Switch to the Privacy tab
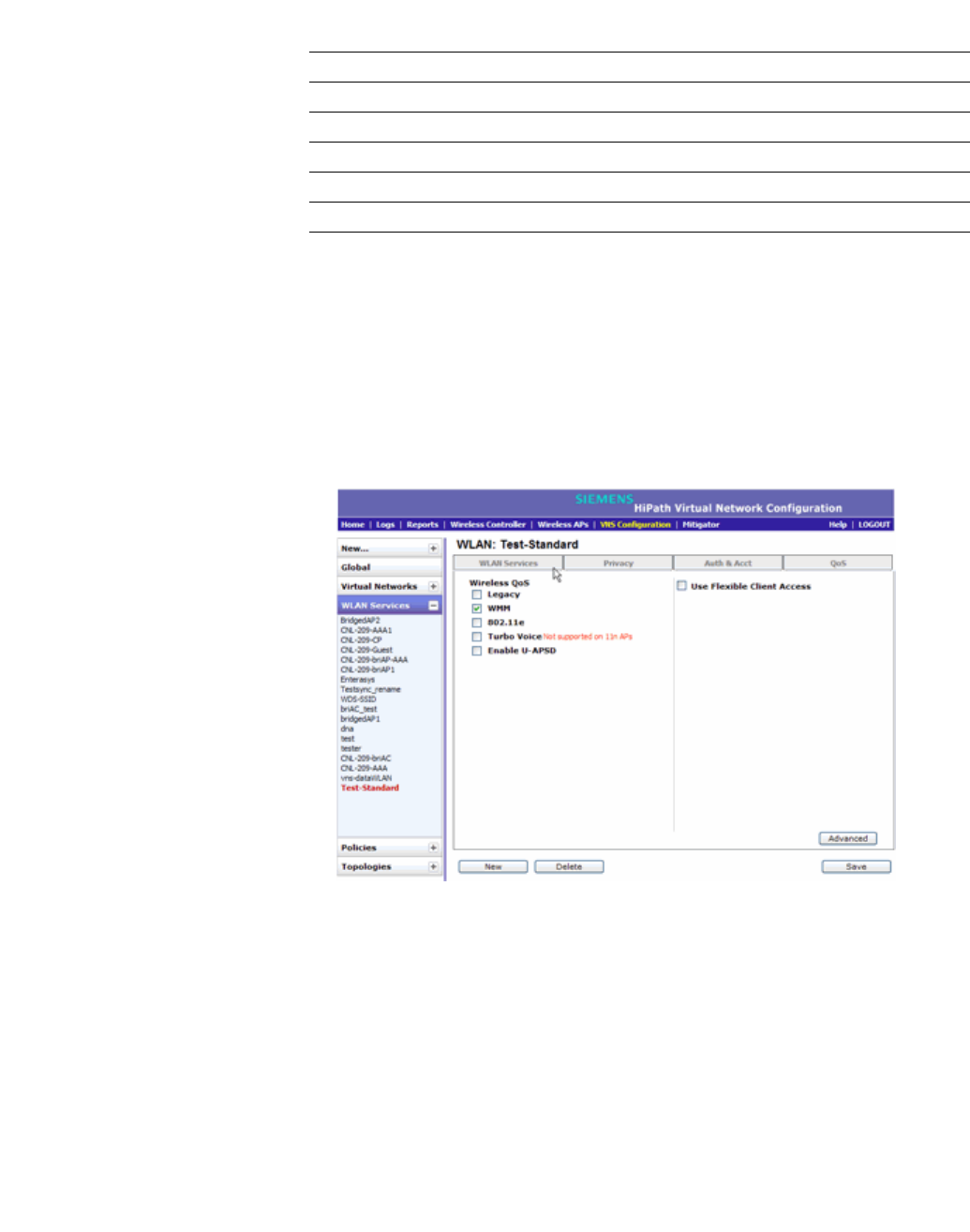 (619, 563)
